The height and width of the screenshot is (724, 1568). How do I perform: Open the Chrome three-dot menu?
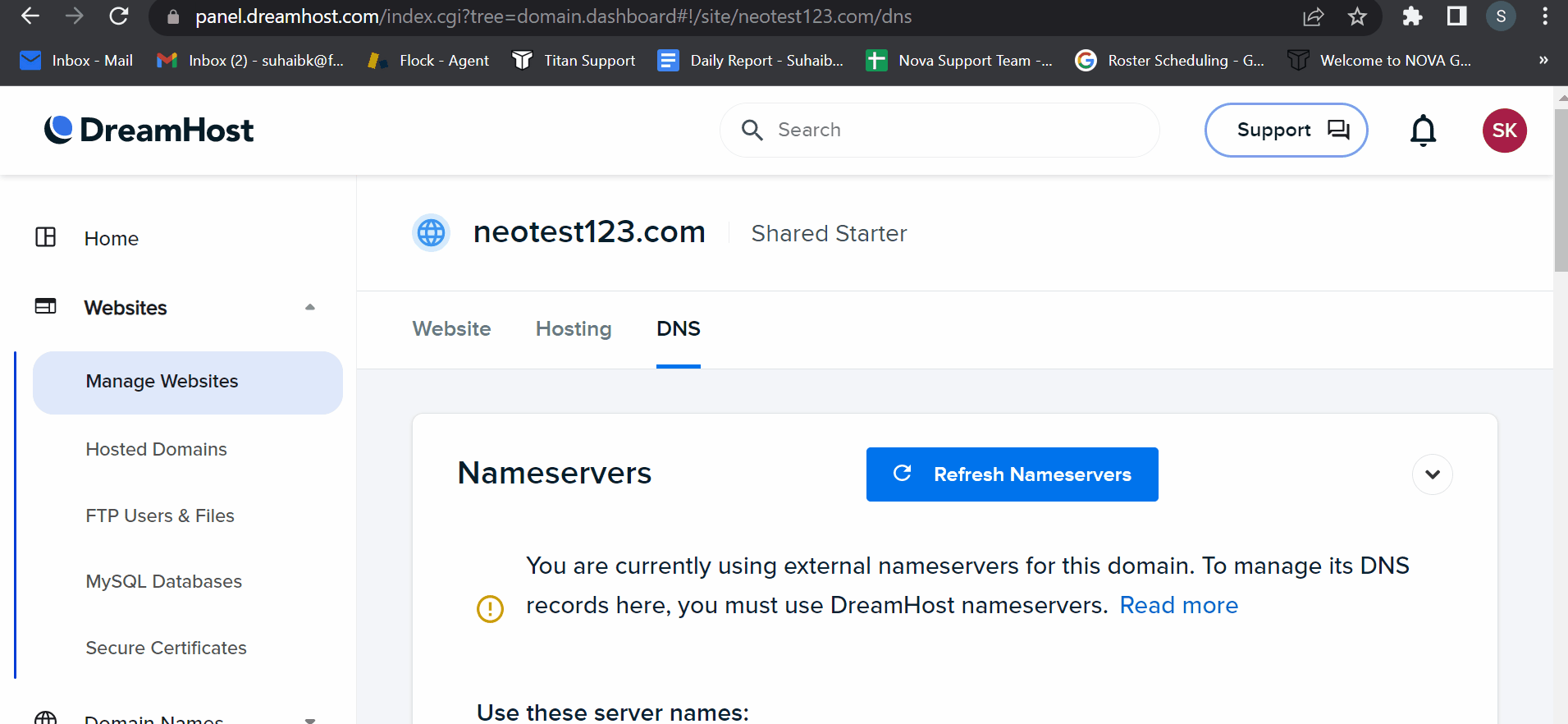(x=1545, y=16)
